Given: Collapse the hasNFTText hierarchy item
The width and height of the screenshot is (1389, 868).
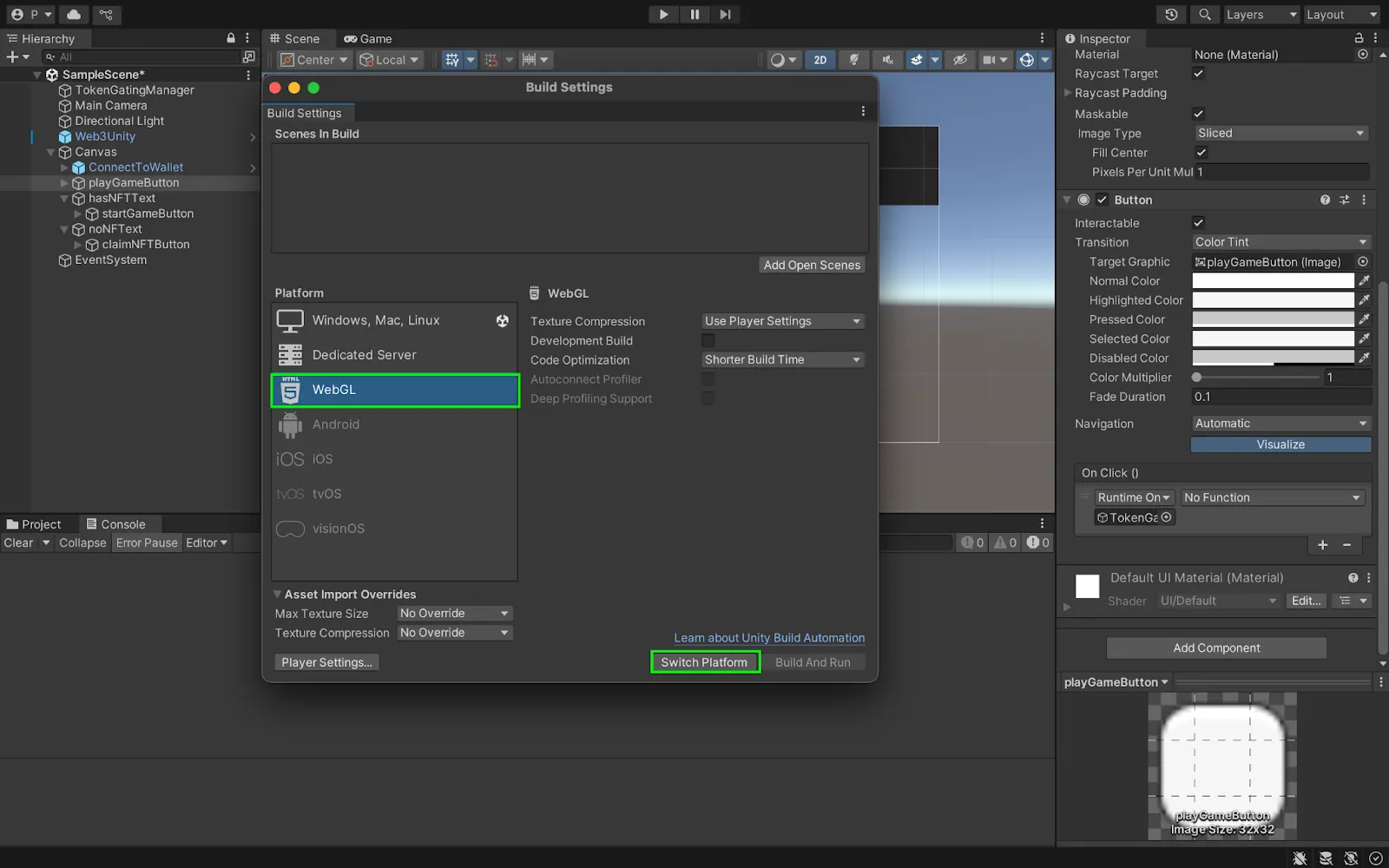Looking at the screenshot, I should point(64,199).
